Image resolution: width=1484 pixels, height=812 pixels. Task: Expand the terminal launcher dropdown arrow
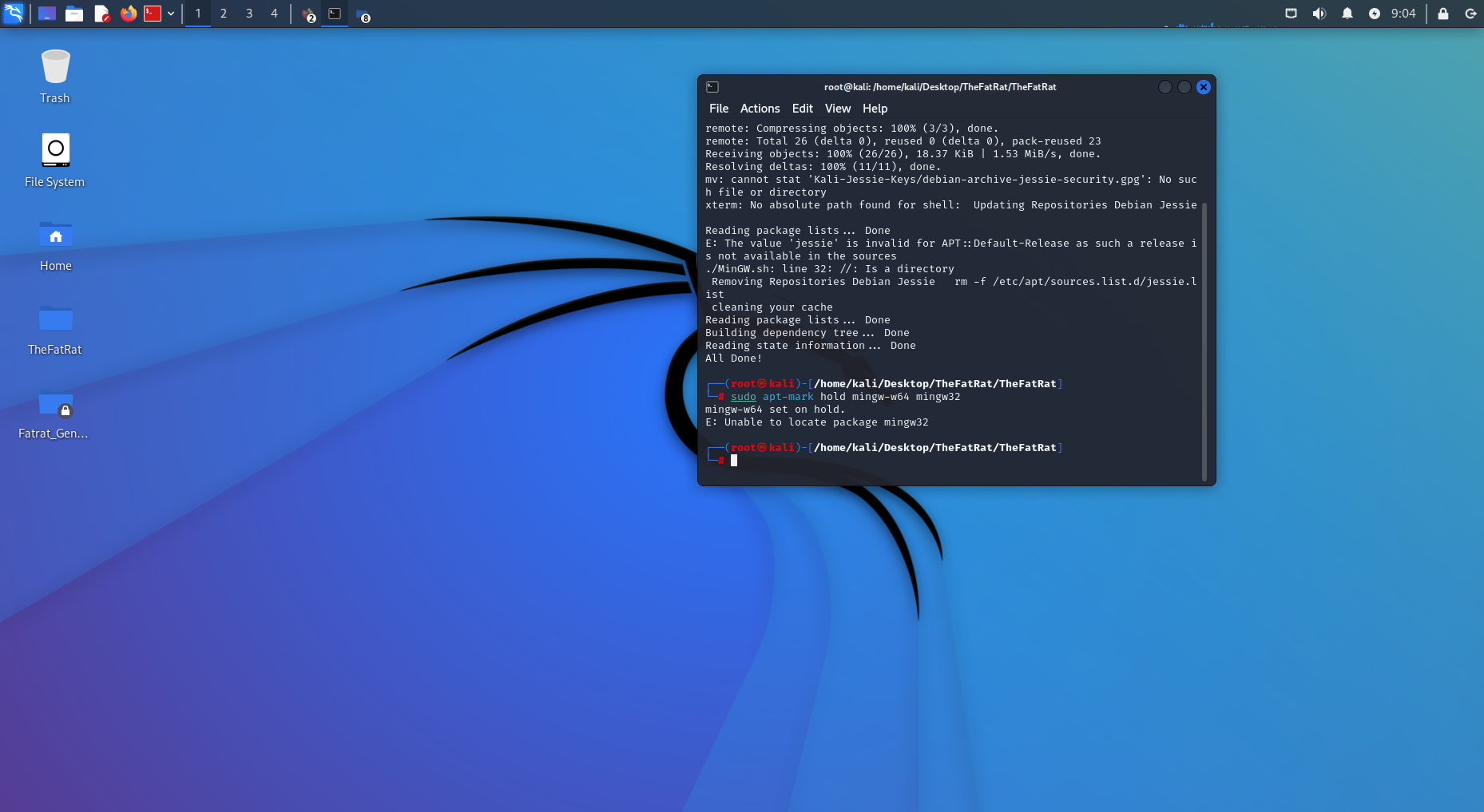169,14
